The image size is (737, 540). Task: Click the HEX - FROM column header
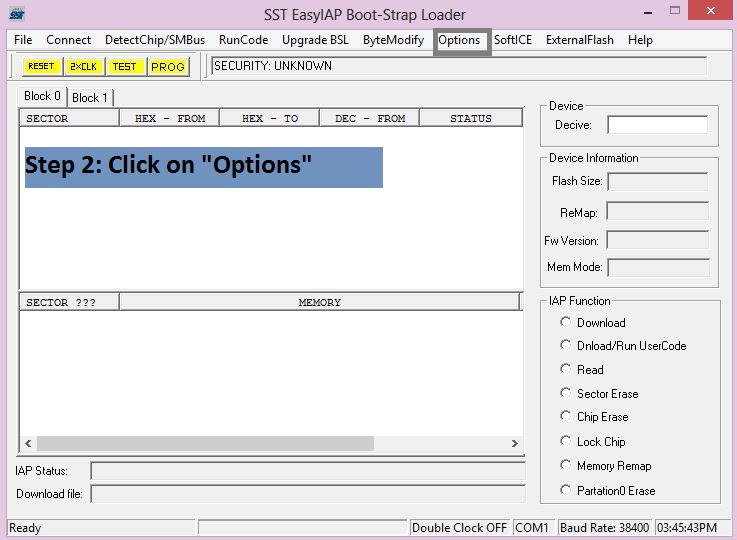pos(170,118)
